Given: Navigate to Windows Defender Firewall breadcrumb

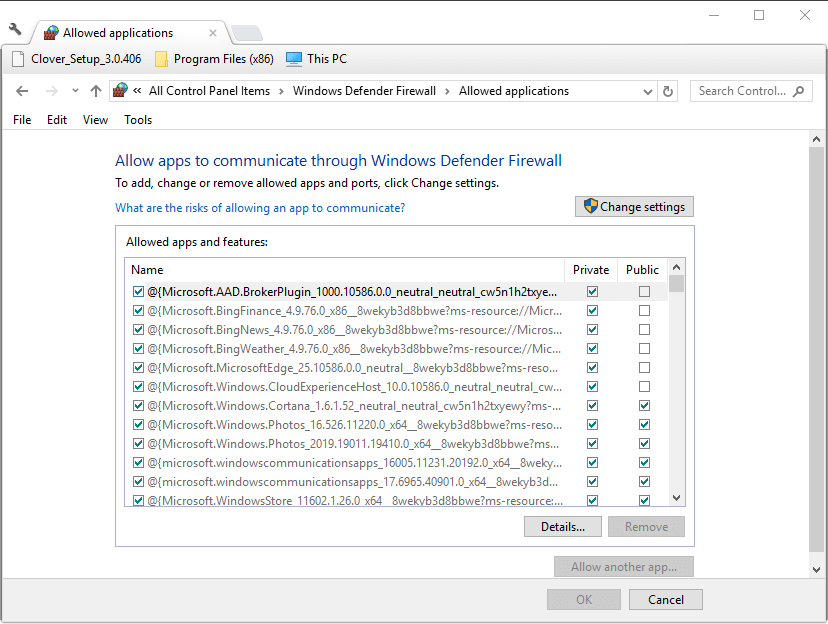Looking at the screenshot, I should (364, 91).
